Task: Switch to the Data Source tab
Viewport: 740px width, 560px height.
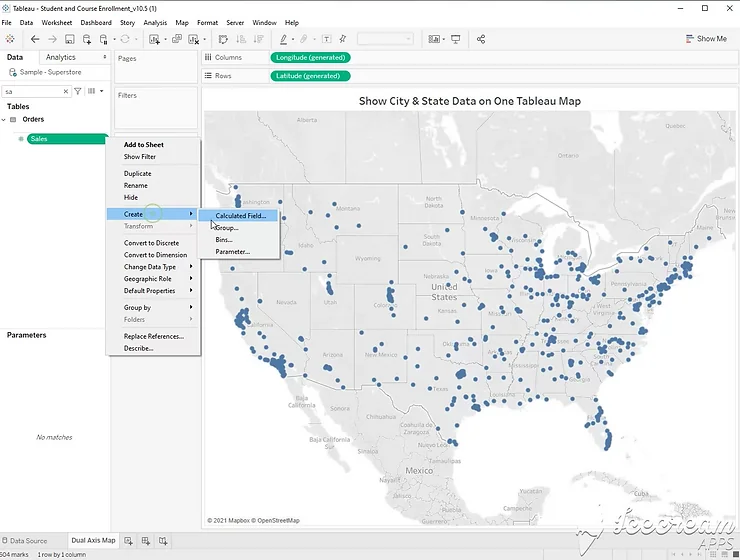Action: click(25, 541)
